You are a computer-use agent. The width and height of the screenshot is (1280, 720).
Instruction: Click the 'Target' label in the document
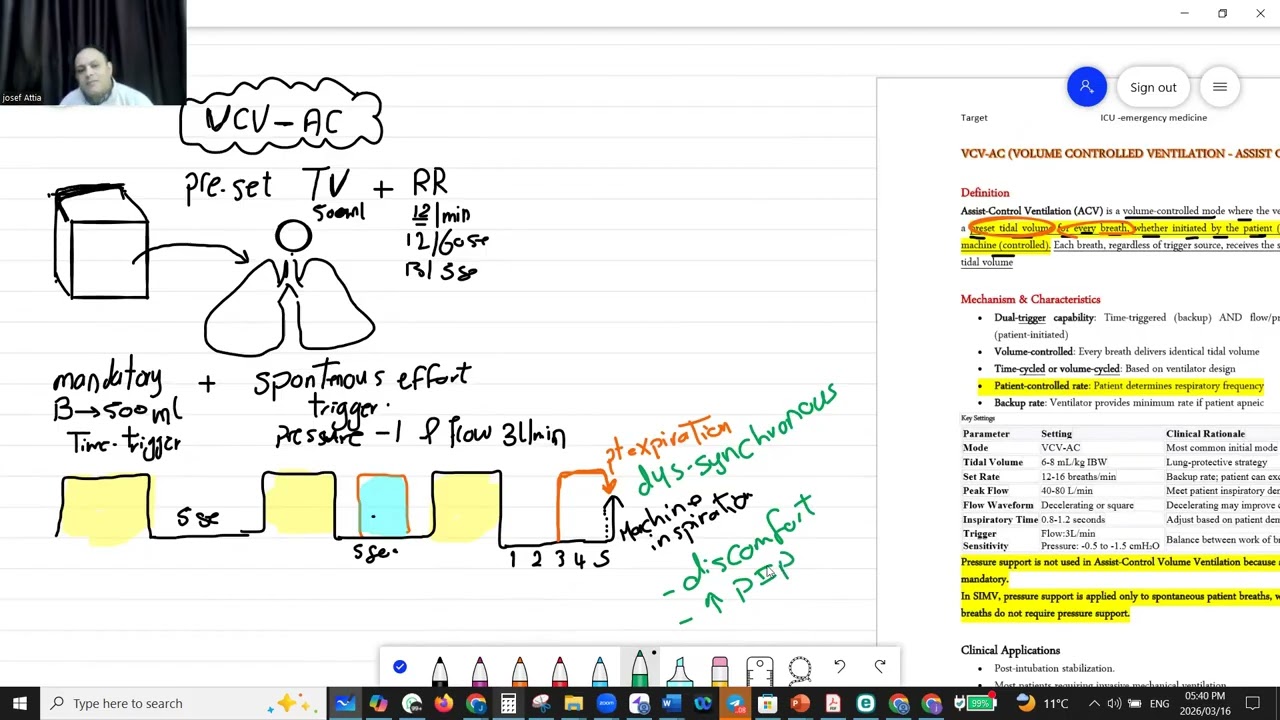coord(974,118)
